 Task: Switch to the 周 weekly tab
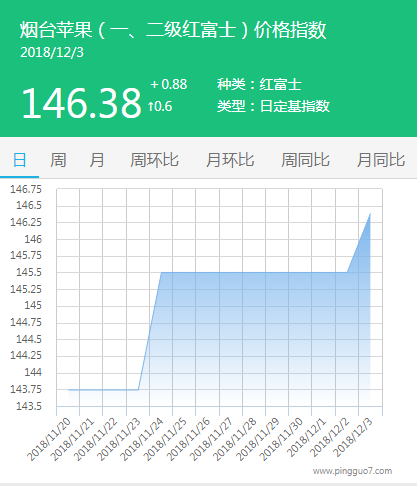tap(58, 160)
